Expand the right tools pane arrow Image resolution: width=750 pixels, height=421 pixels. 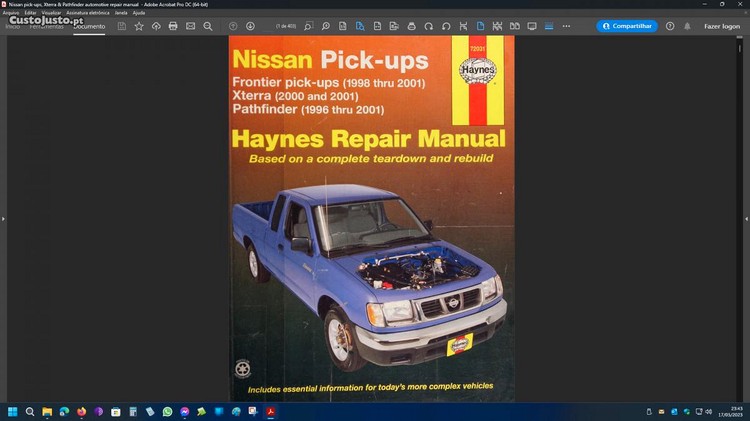tap(746, 218)
